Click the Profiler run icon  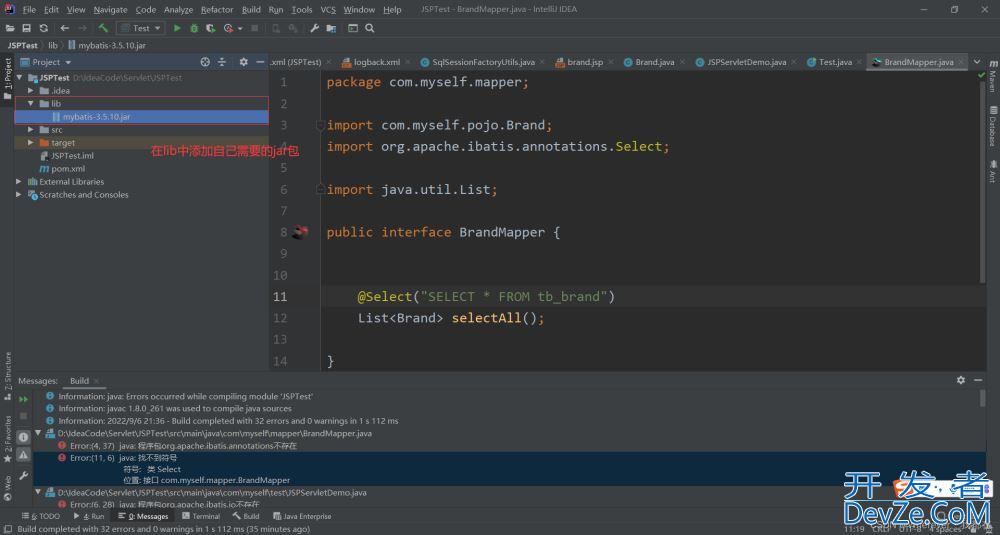coord(228,28)
